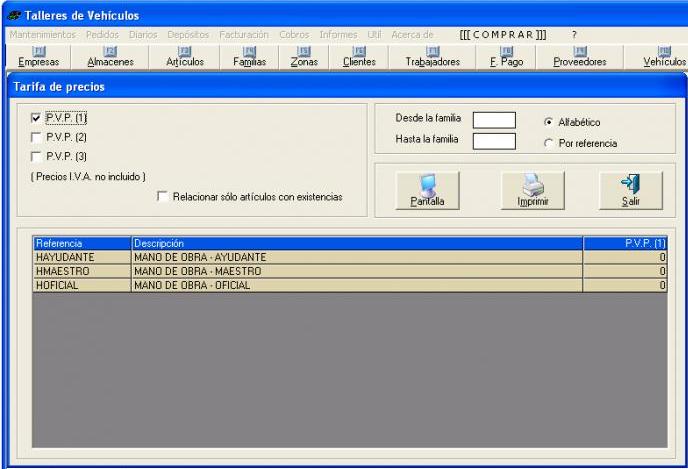
Task: Click the Descripción column header
Action: [x=357, y=243]
